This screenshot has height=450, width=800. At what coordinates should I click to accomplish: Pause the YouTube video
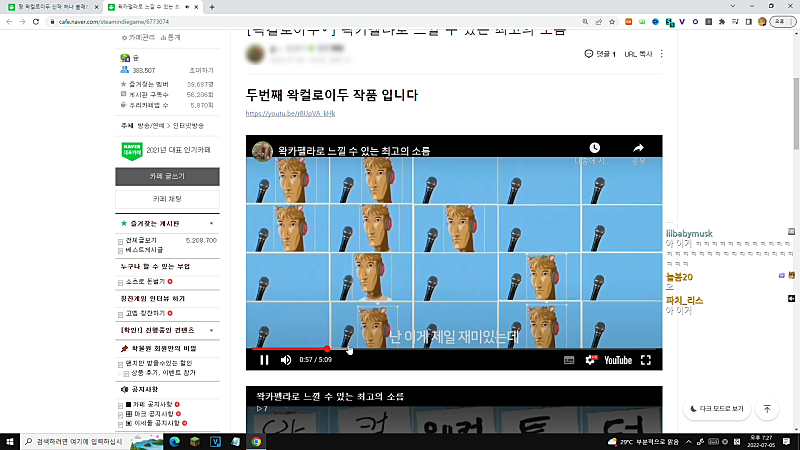pyautogui.click(x=264, y=360)
